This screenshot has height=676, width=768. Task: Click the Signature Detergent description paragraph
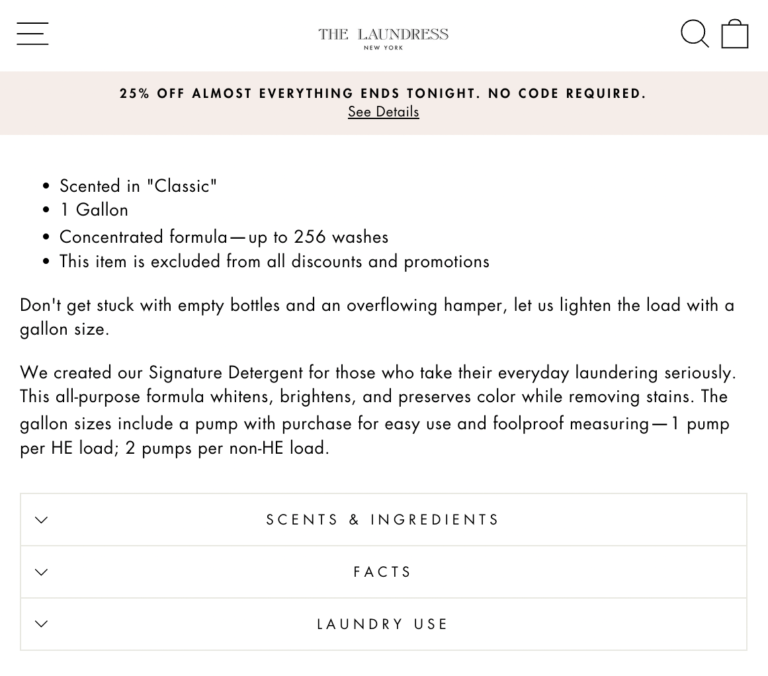click(x=376, y=398)
